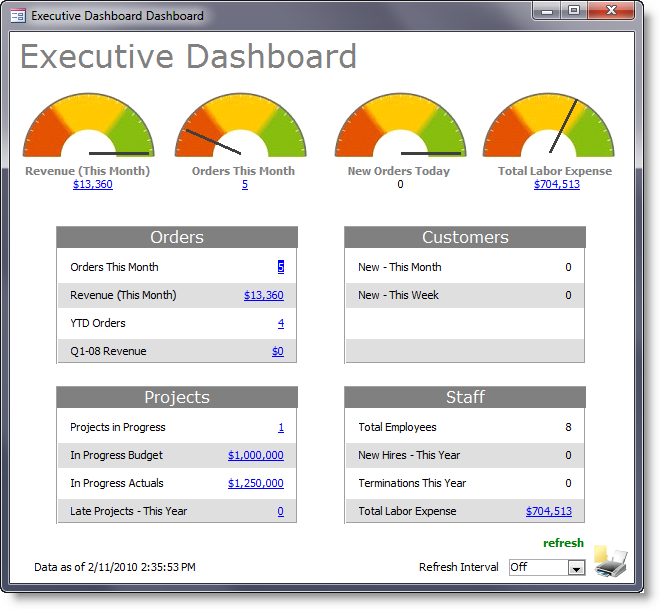This screenshot has height=609, width=660.
Task: Open the YTD Orders value link
Action: pos(281,323)
